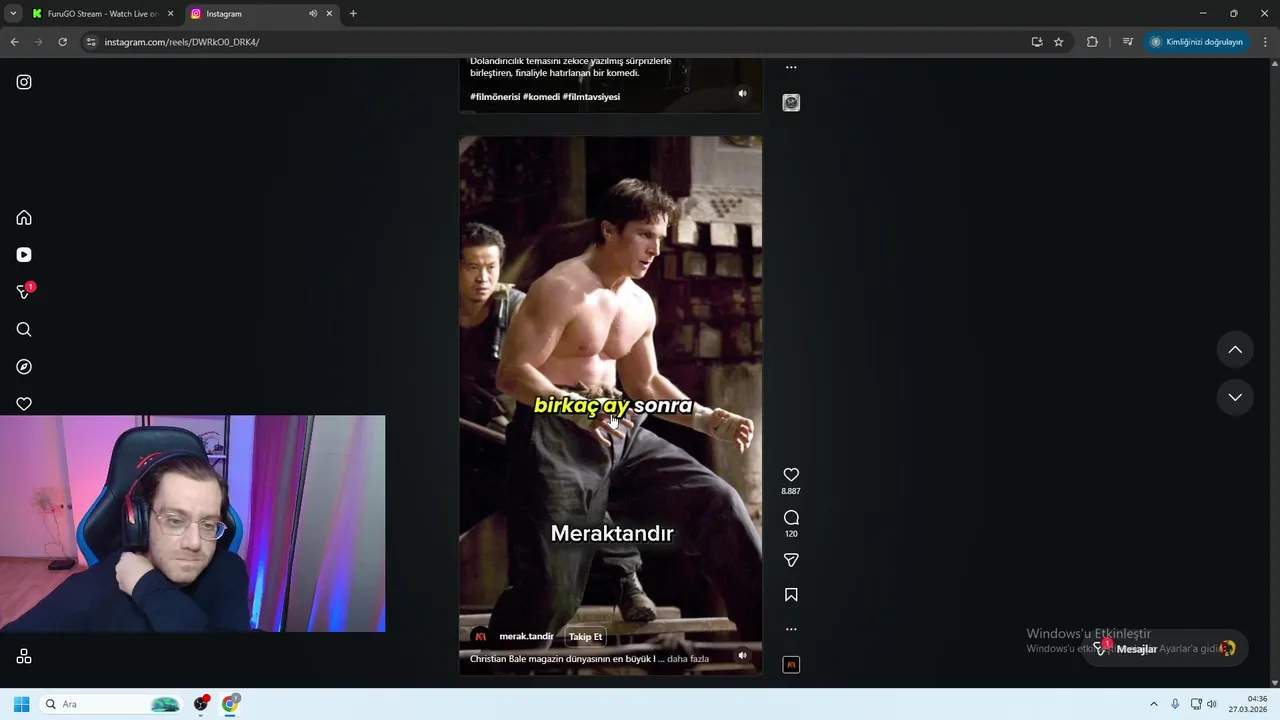1280x720 pixels.
Task: Open Chrome tab search dropdown
Action: point(13,14)
